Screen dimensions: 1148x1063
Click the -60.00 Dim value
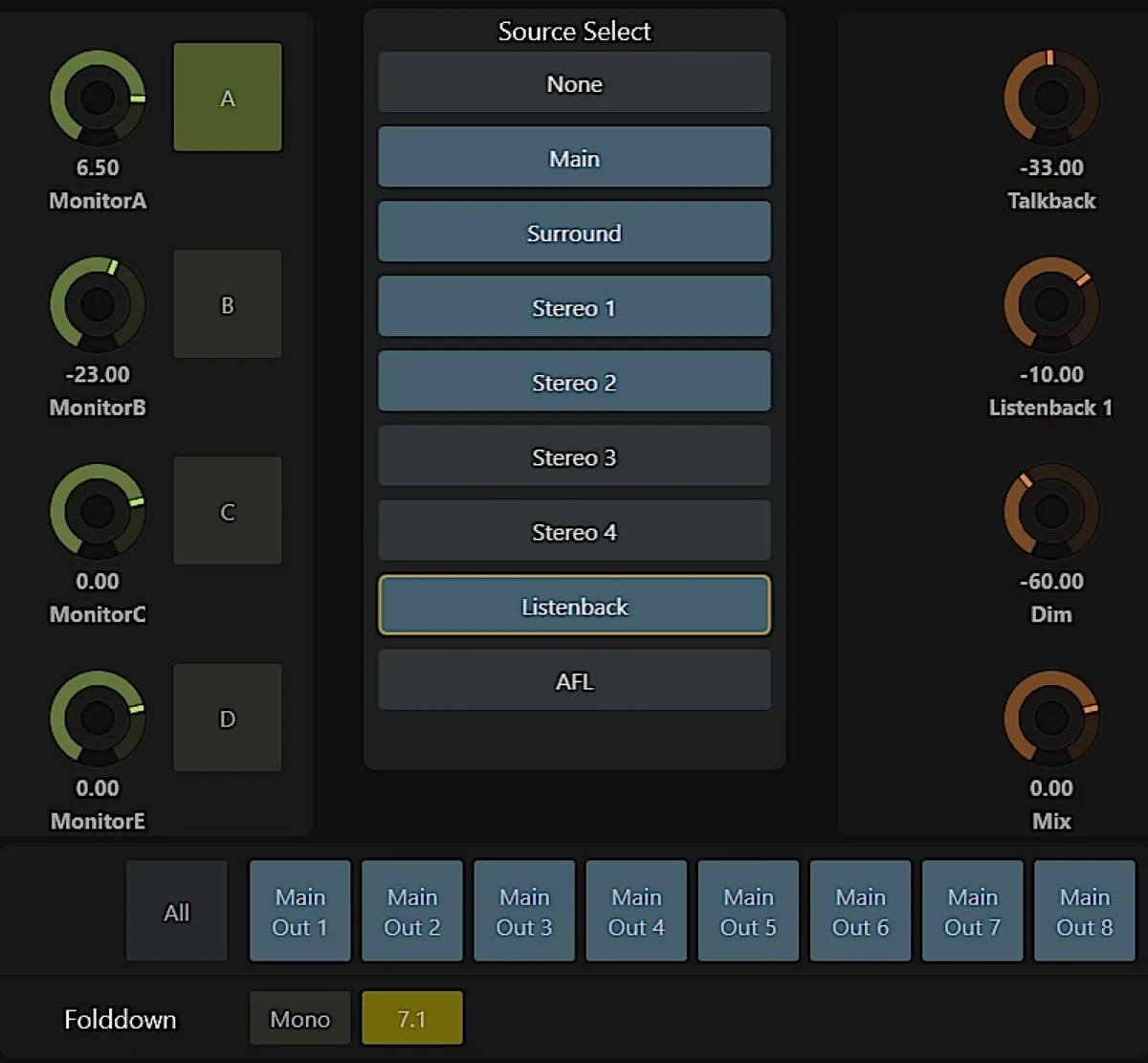pos(1051,581)
